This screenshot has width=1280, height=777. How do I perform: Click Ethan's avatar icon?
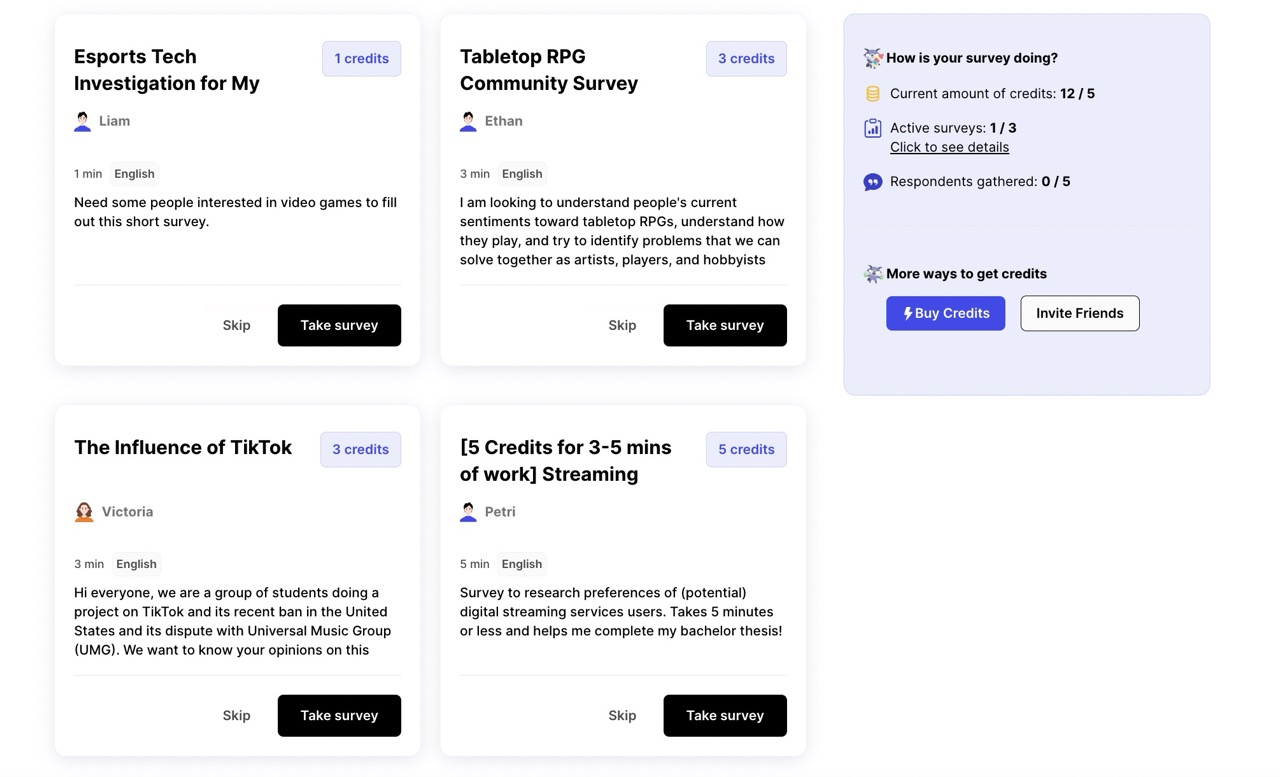468,121
